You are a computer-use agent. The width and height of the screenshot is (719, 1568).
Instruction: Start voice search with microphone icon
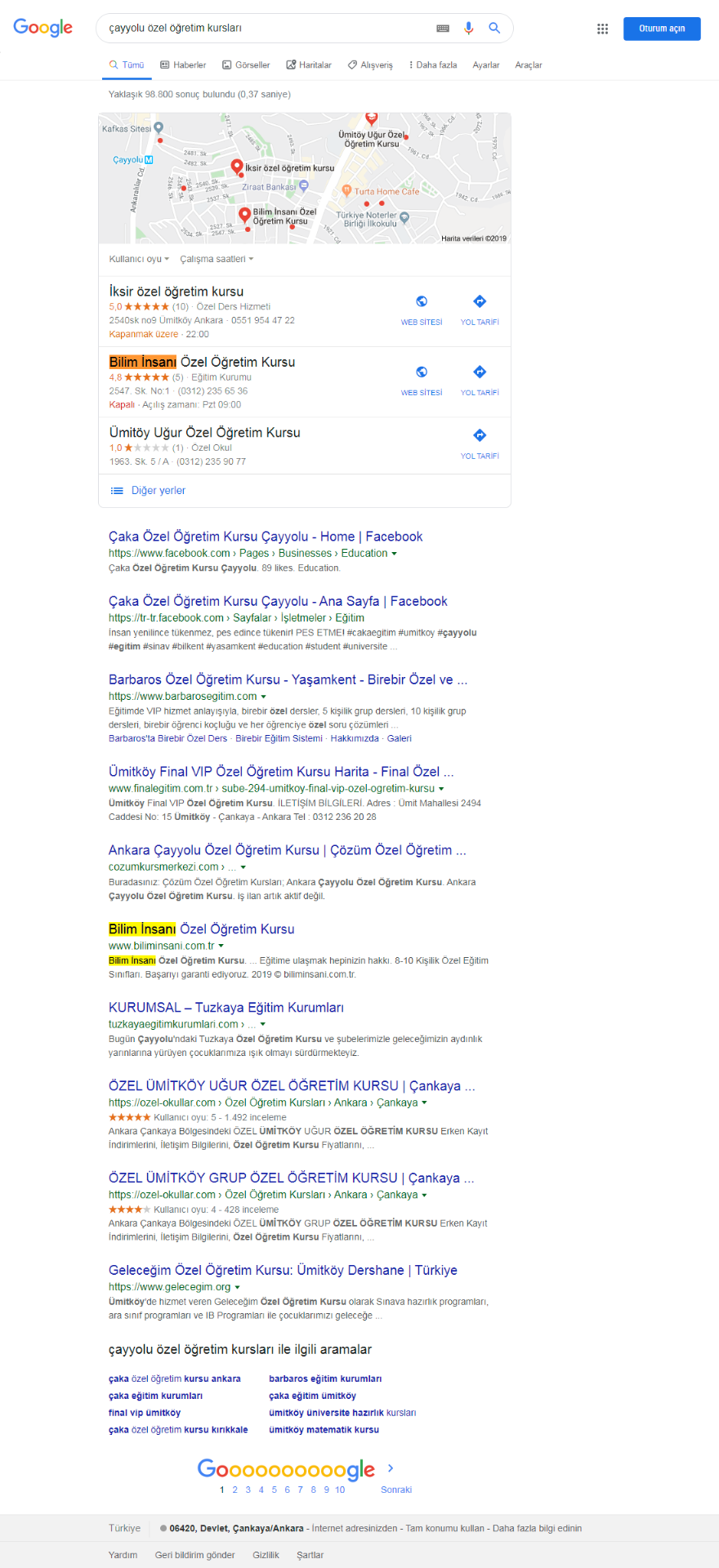pyautogui.click(x=468, y=28)
